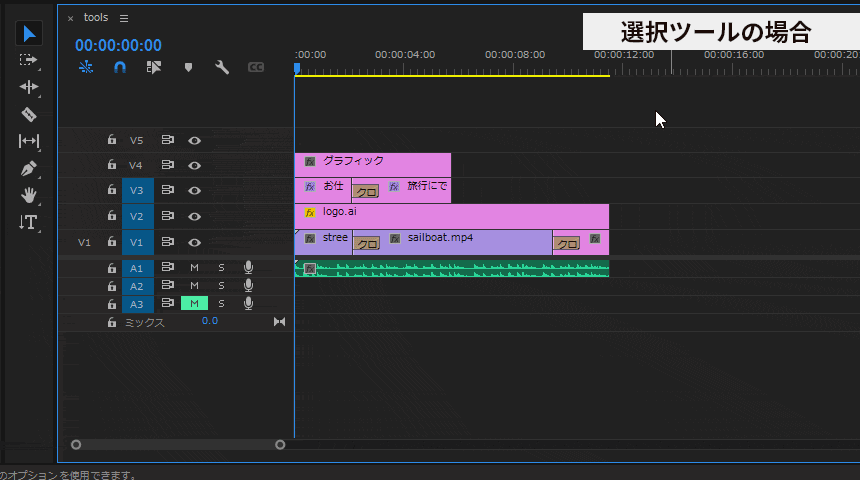Select the logo.ai clip on V2
This screenshot has width=860, height=480.
pos(451,216)
